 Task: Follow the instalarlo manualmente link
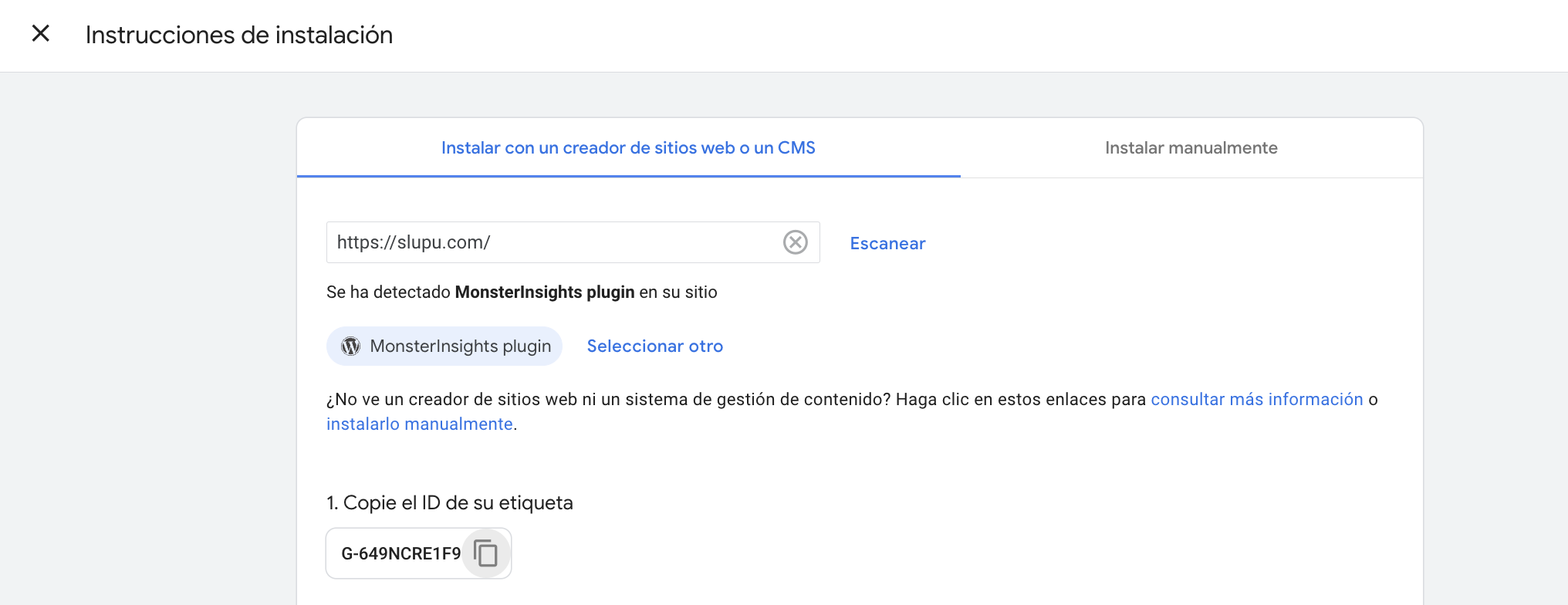(x=420, y=424)
